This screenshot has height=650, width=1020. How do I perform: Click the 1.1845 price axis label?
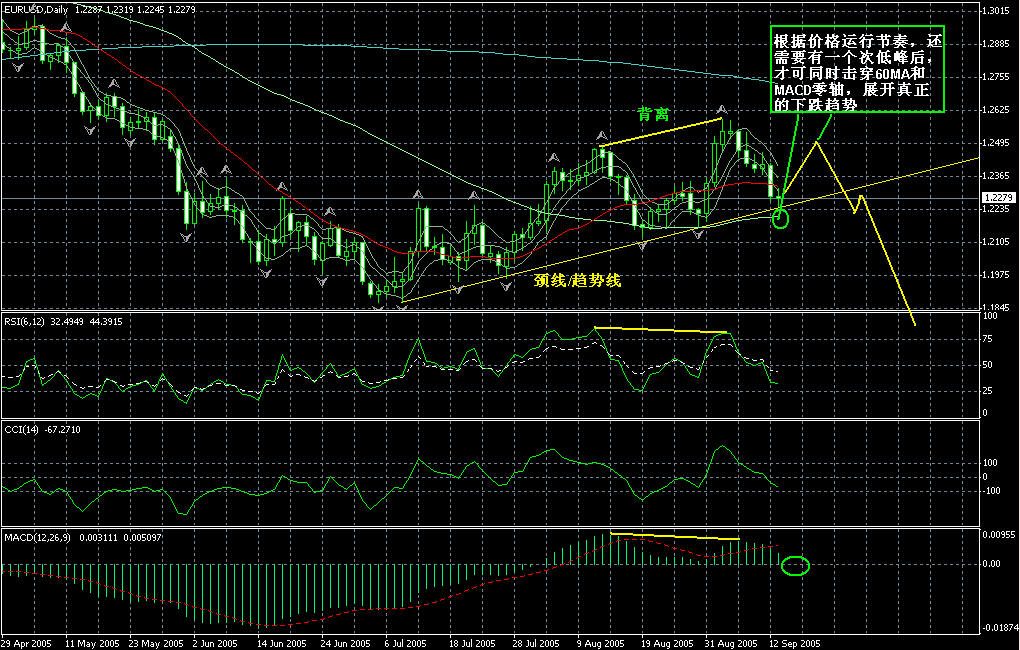tap(996, 307)
